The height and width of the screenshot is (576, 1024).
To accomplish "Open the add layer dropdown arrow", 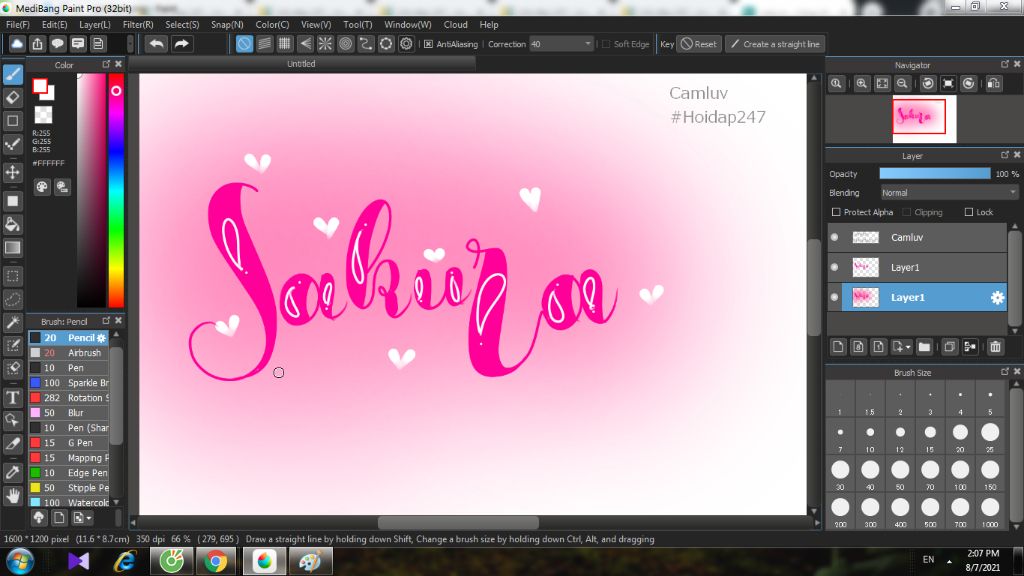I will 908,347.
